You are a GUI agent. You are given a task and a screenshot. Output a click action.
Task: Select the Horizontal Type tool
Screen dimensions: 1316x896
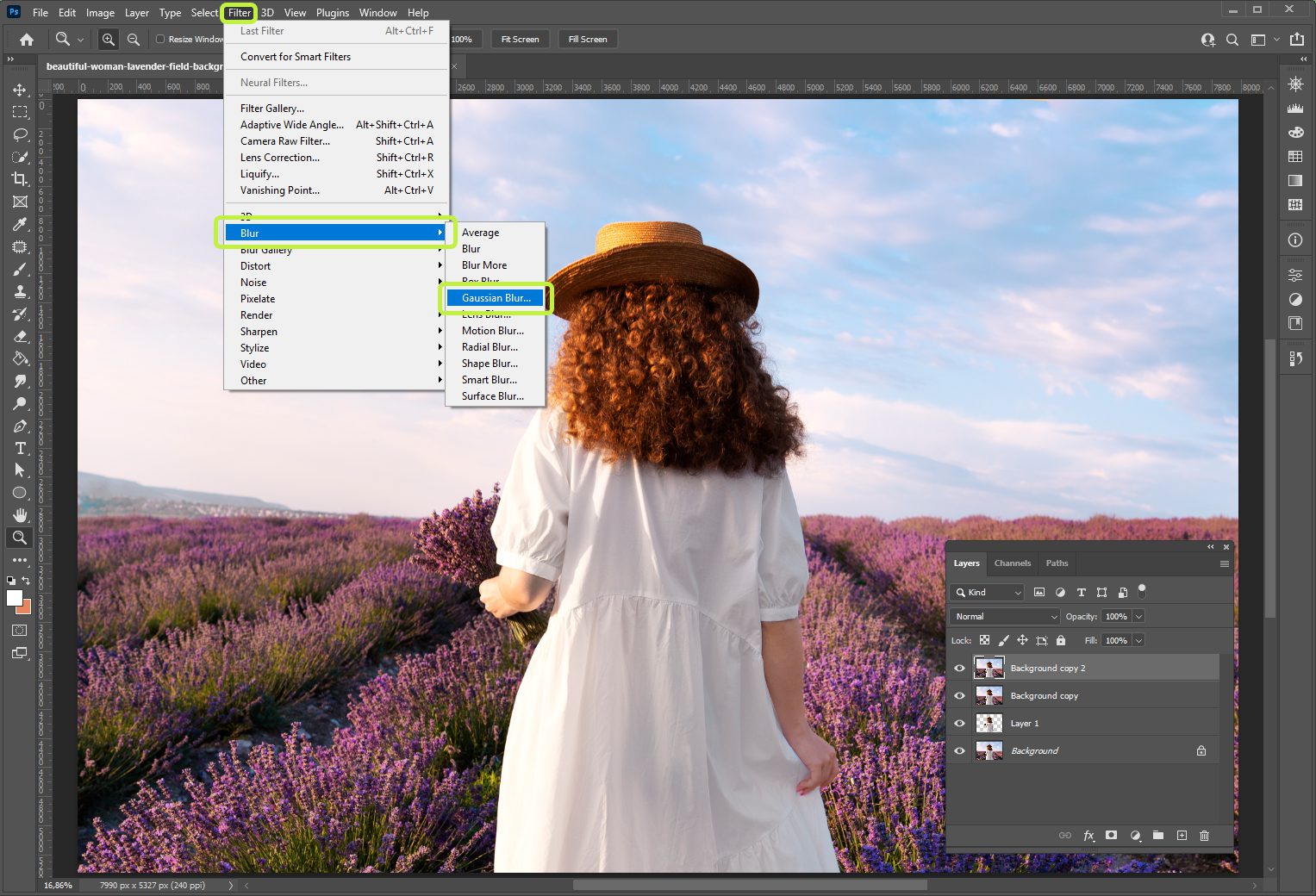click(20, 448)
